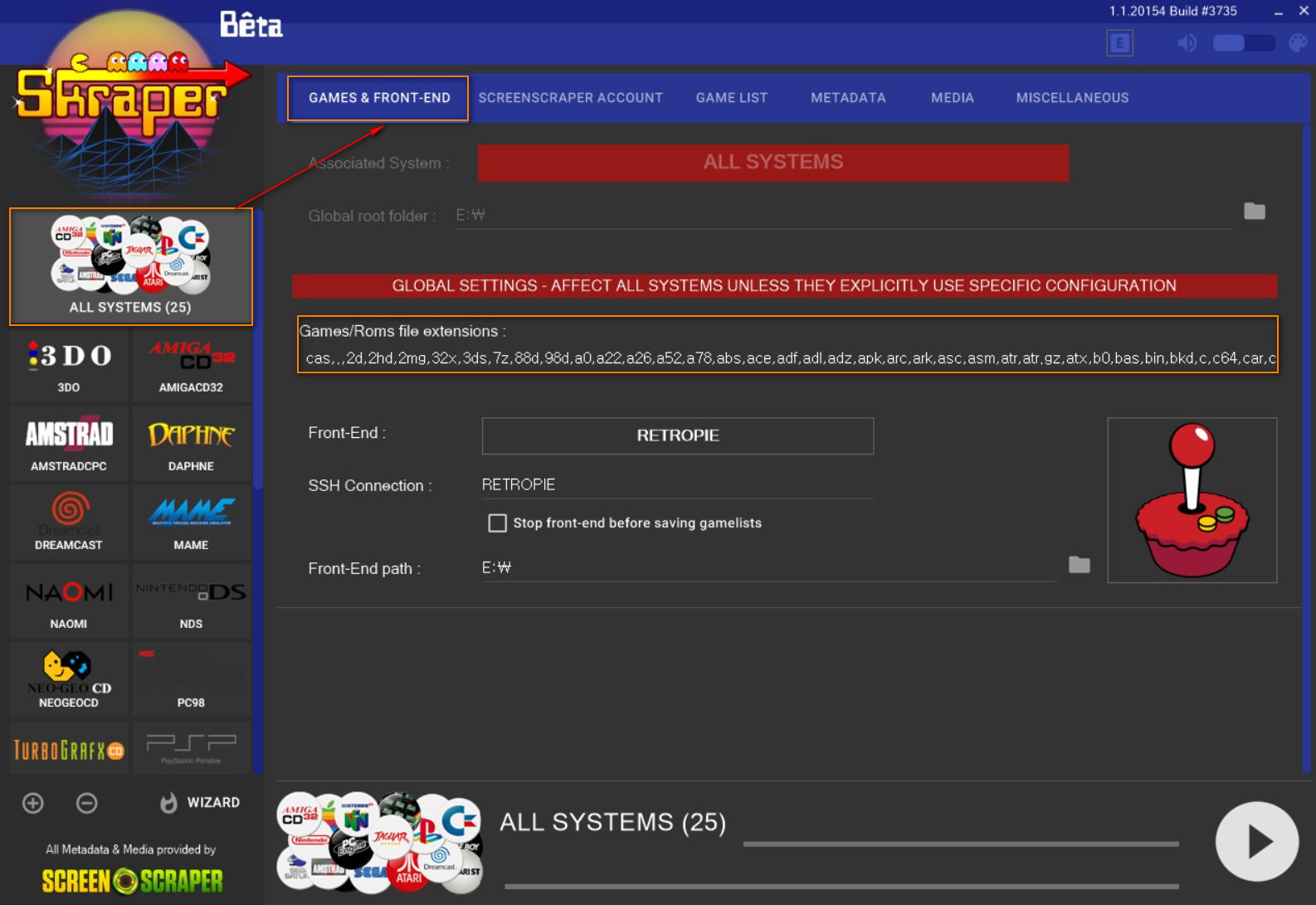This screenshot has width=1316, height=905.
Task: Switch to GAME LIST tab
Action: click(732, 98)
